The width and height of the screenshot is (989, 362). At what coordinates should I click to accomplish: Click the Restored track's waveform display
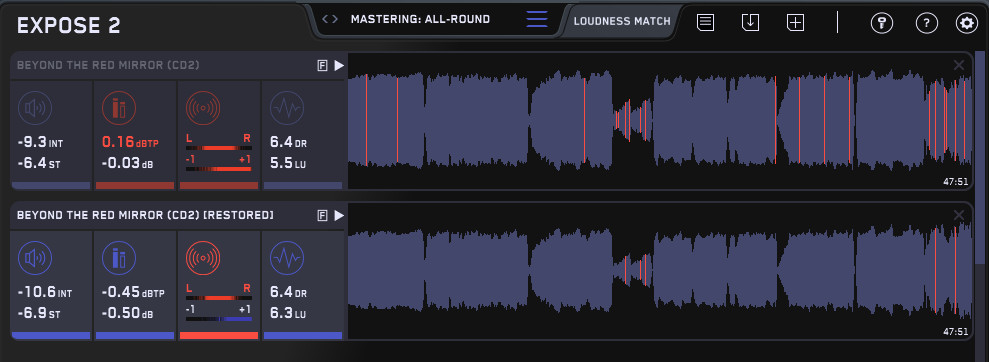(x=660, y=271)
